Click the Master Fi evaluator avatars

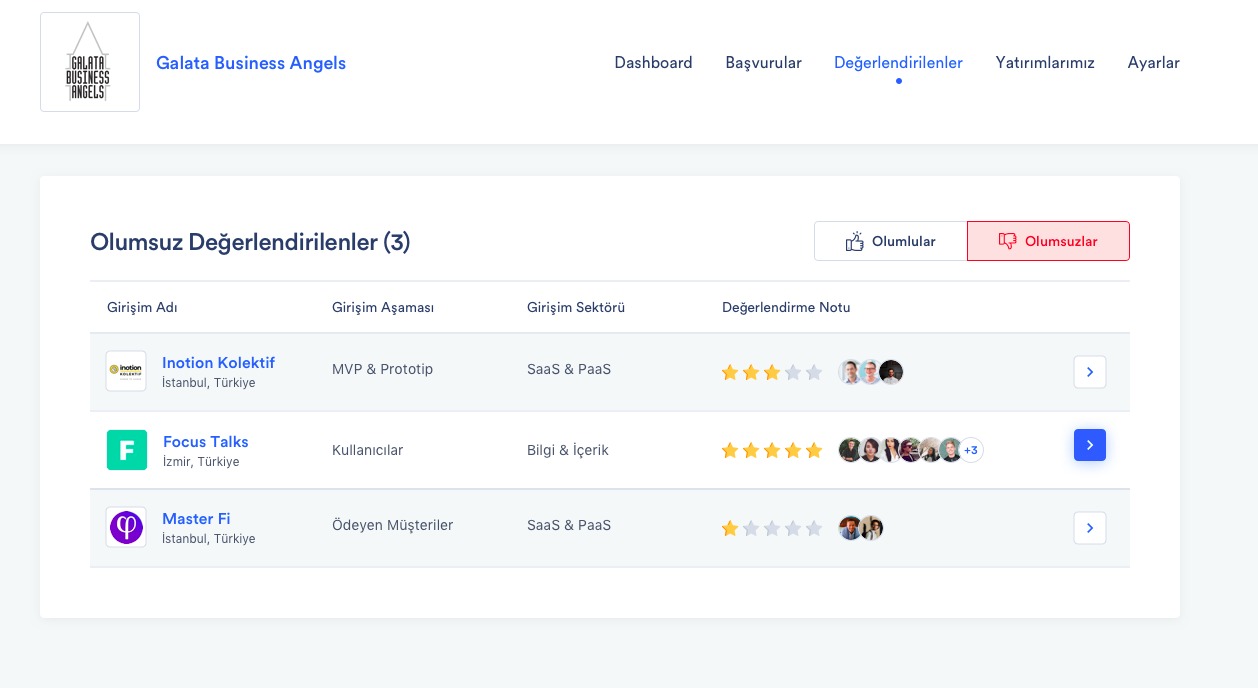(x=861, y=528)
